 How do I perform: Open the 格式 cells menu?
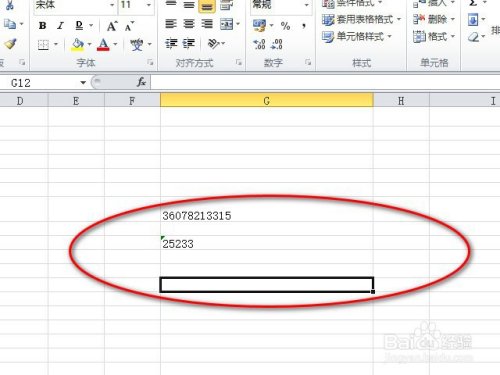[434, 36]
